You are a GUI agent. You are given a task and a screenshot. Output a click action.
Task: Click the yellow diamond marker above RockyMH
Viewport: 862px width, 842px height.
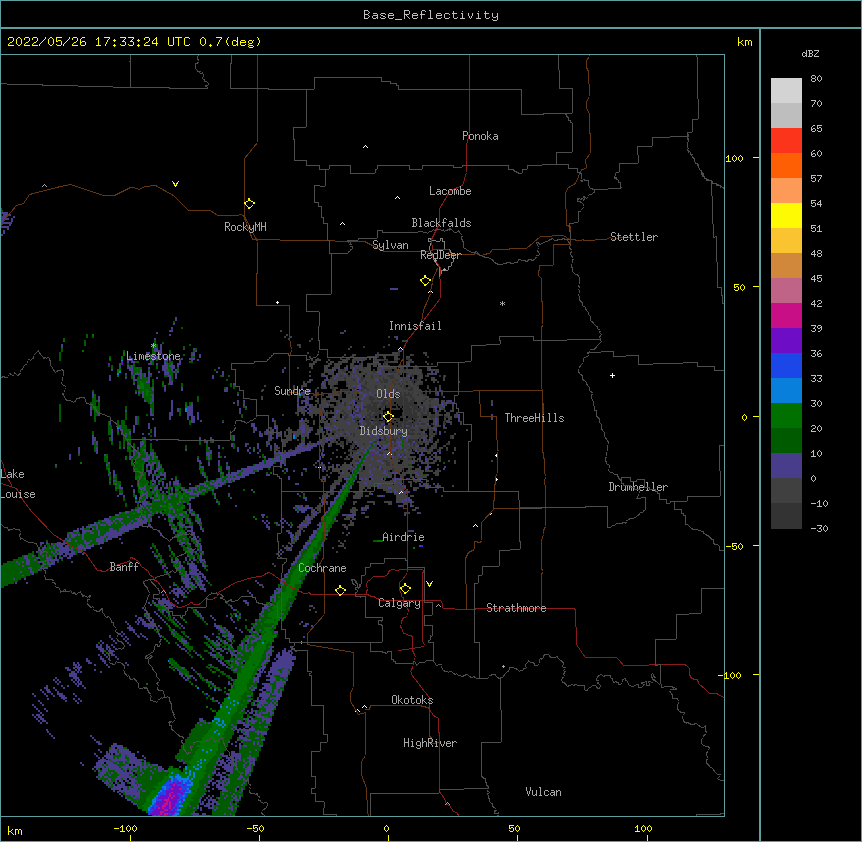point(249,204)
